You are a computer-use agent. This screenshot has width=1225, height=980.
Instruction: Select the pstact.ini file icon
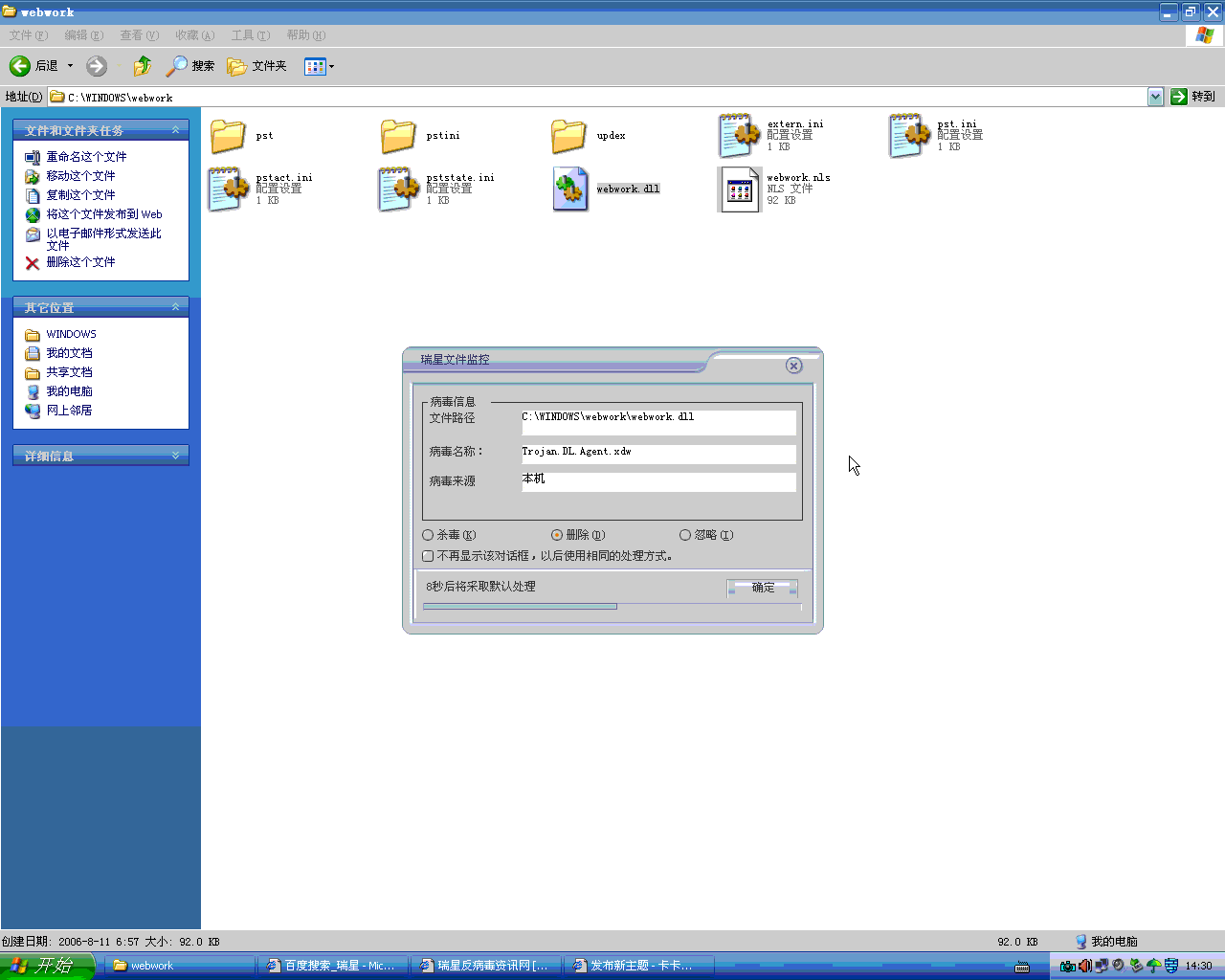(x=228, y=189)
